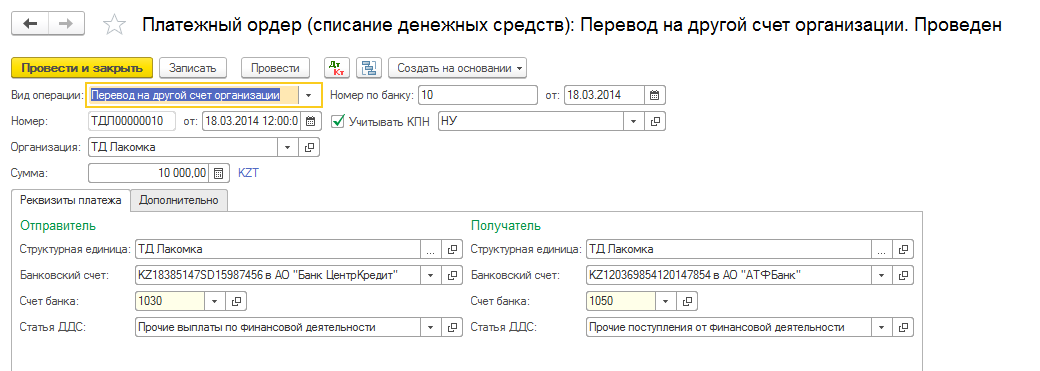Select the Реквизиты платежа tab

70,200
